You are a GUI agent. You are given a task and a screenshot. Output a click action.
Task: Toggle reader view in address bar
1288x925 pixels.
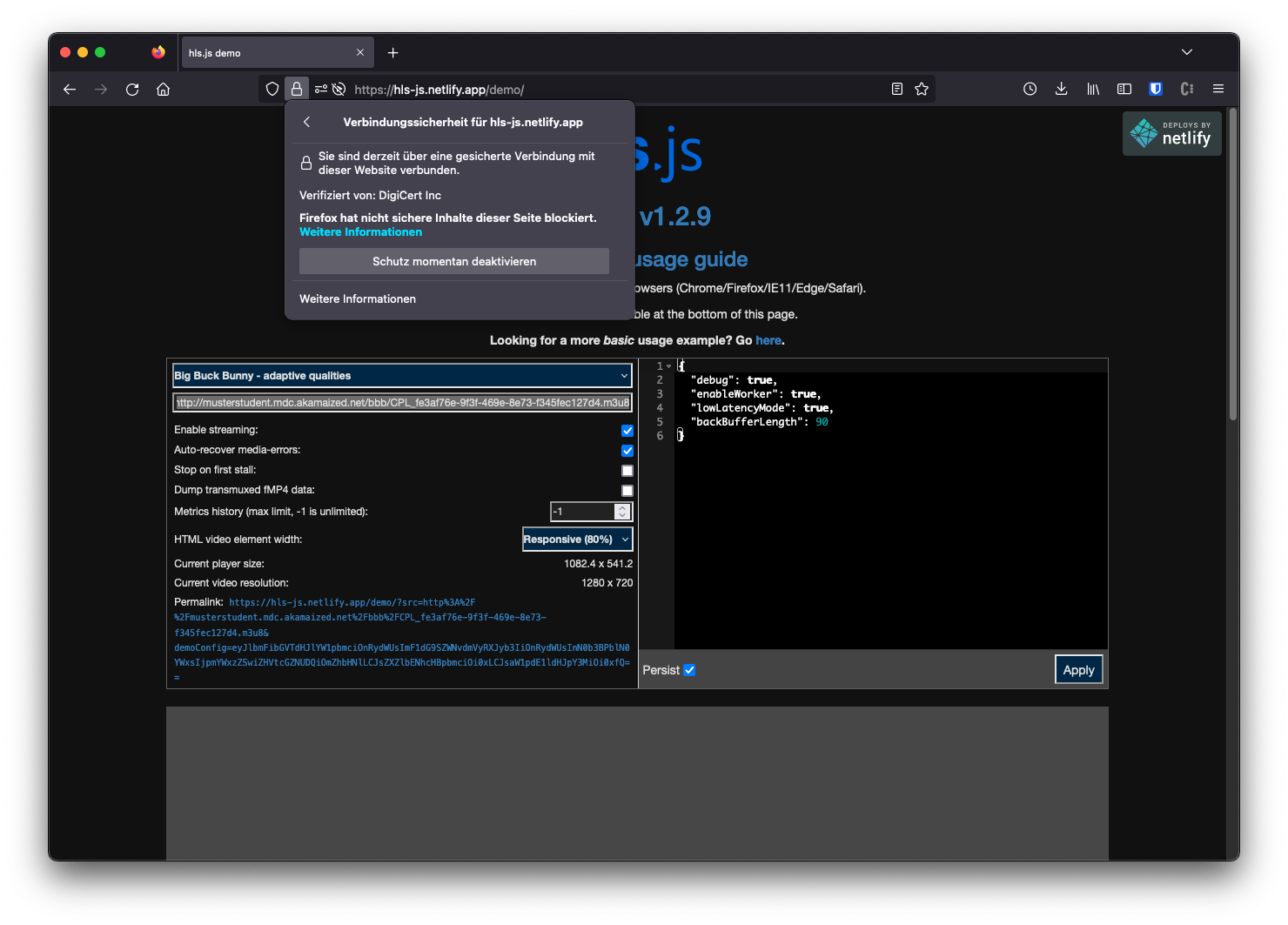[897, 89]
